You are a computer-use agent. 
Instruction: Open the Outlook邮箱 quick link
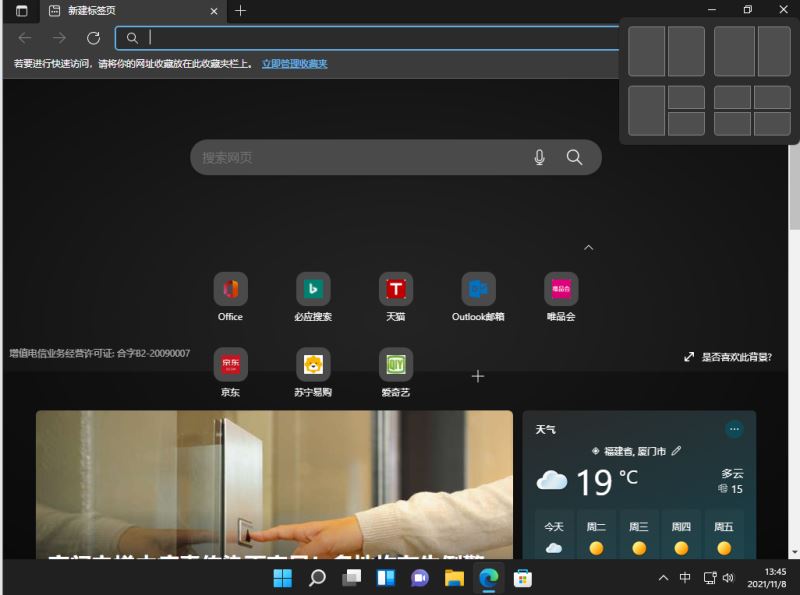click(x=478, y=297)
